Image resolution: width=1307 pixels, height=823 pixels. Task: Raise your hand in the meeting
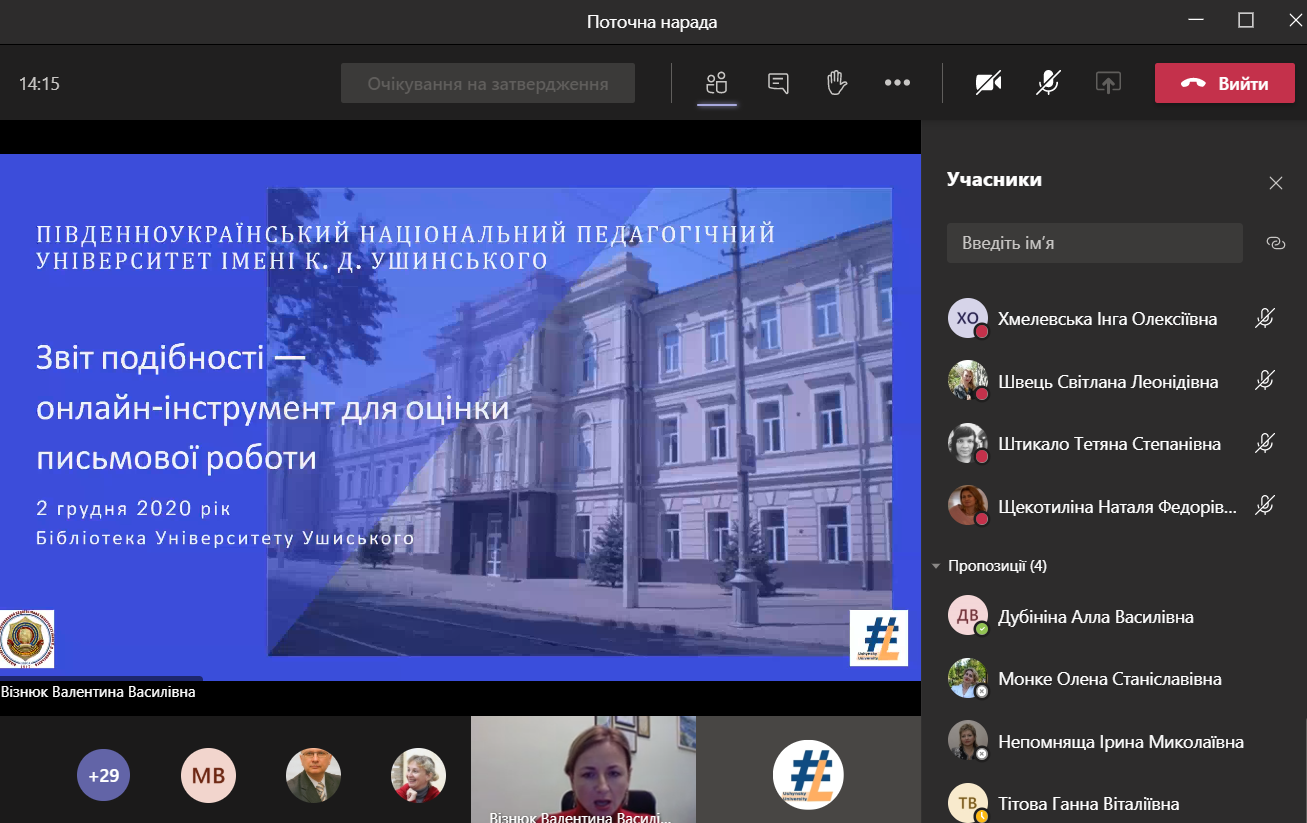coord(837,84)
